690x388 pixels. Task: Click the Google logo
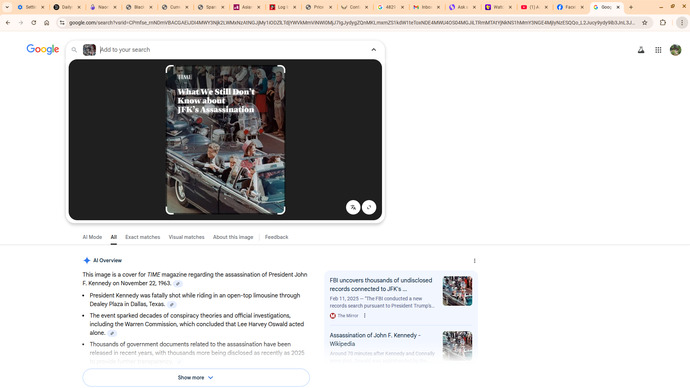click(x=43, y=49)
